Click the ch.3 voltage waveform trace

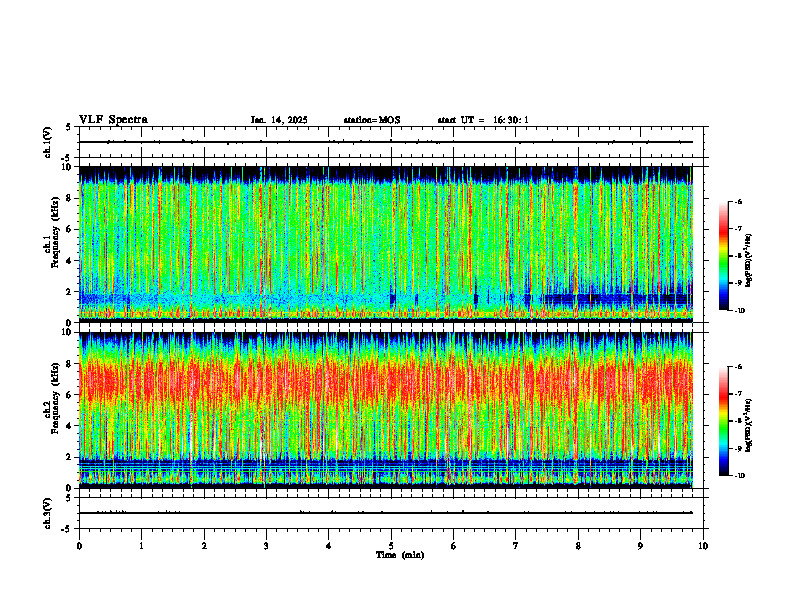pyautogui.click(x=386, y=513)
